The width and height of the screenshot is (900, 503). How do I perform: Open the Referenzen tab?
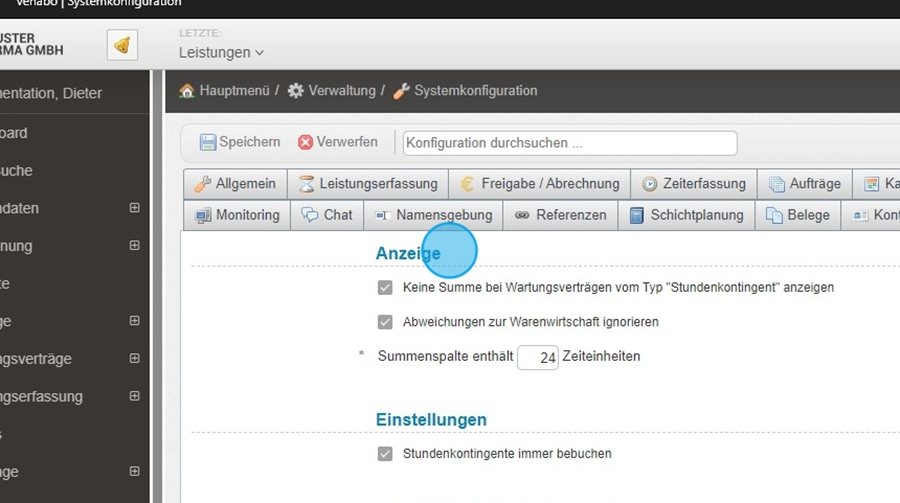coord(560,215)
